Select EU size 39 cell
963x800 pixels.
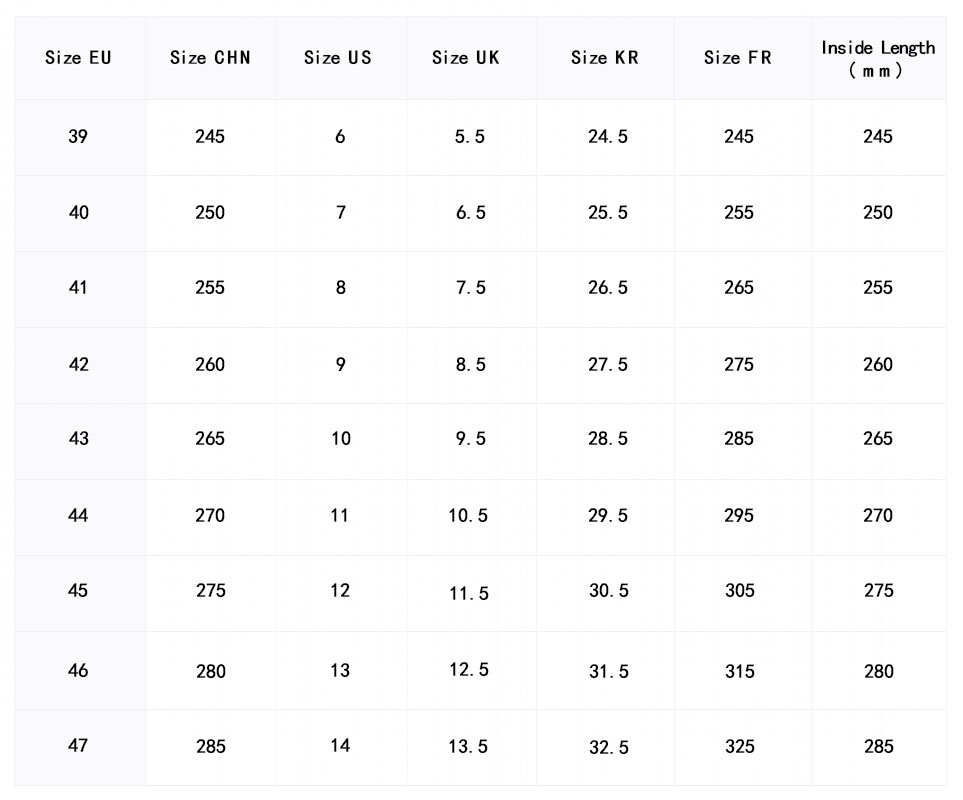point(78,137)
